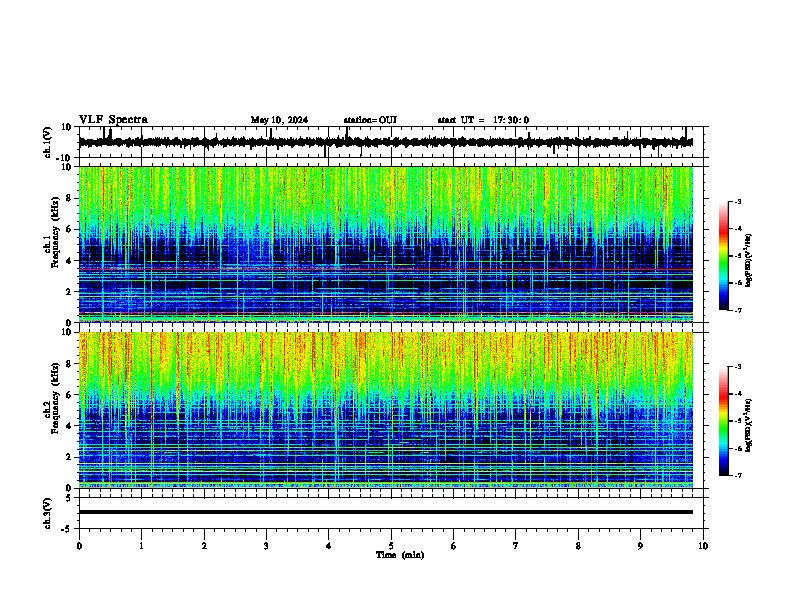Click the ch.2 color scale bar
Image resolution: width=792 pixels, height=612 pixels.
coord(724,421)
